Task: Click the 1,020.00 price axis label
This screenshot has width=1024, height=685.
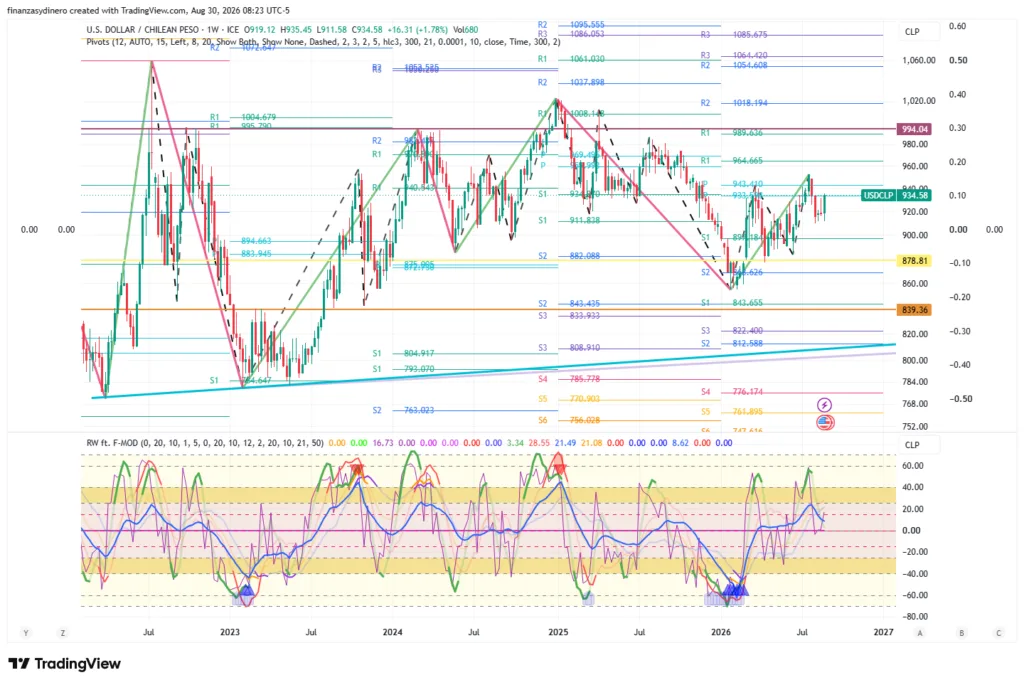Action: point(919,101)
